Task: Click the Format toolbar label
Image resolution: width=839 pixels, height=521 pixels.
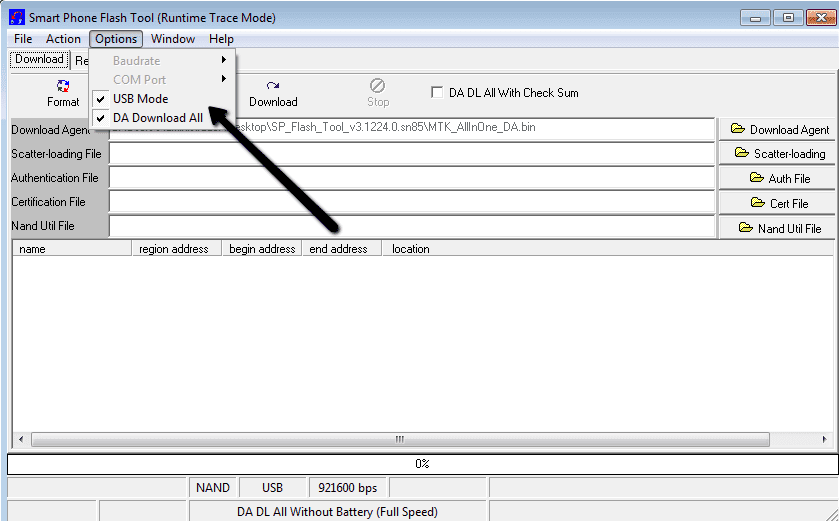Action: pyautogui.click(x=63, y=102)
